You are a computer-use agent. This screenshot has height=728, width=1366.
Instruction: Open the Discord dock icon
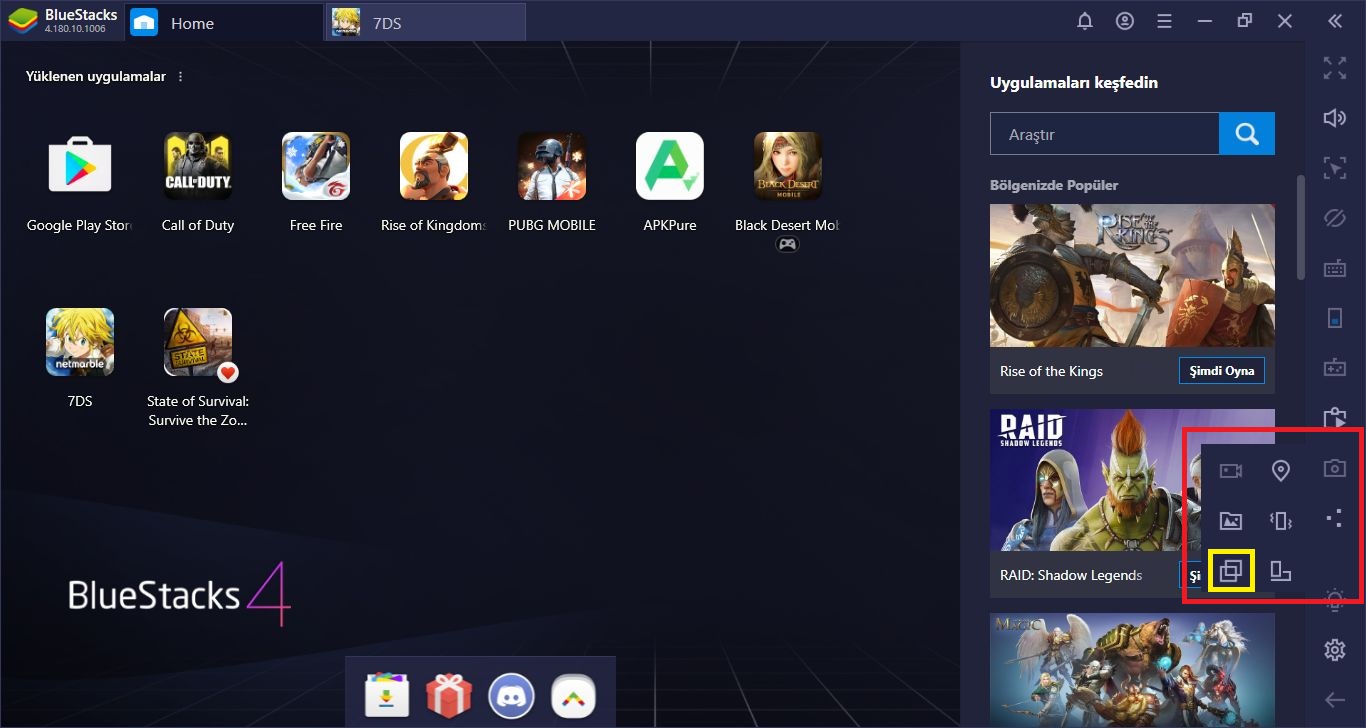511,696
